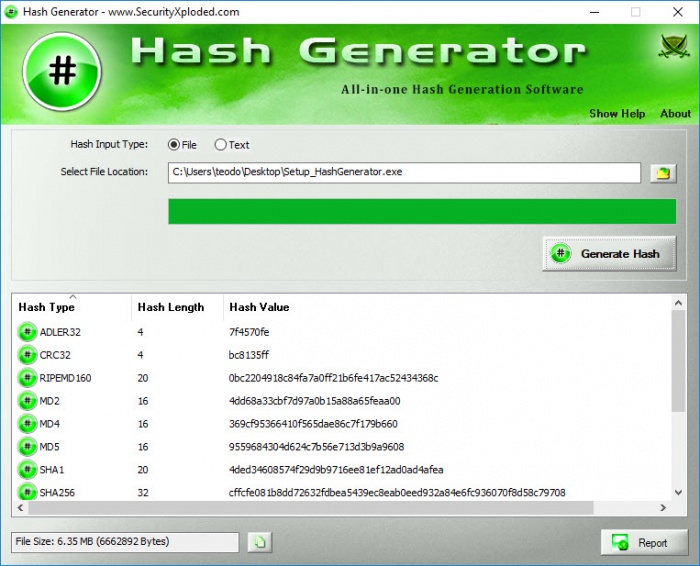Click the MD5 value starting 95596843

coord(317,447)
